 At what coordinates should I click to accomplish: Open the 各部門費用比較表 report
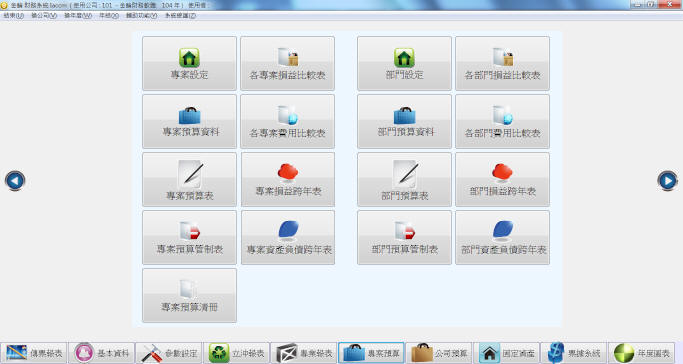(502, 121)
